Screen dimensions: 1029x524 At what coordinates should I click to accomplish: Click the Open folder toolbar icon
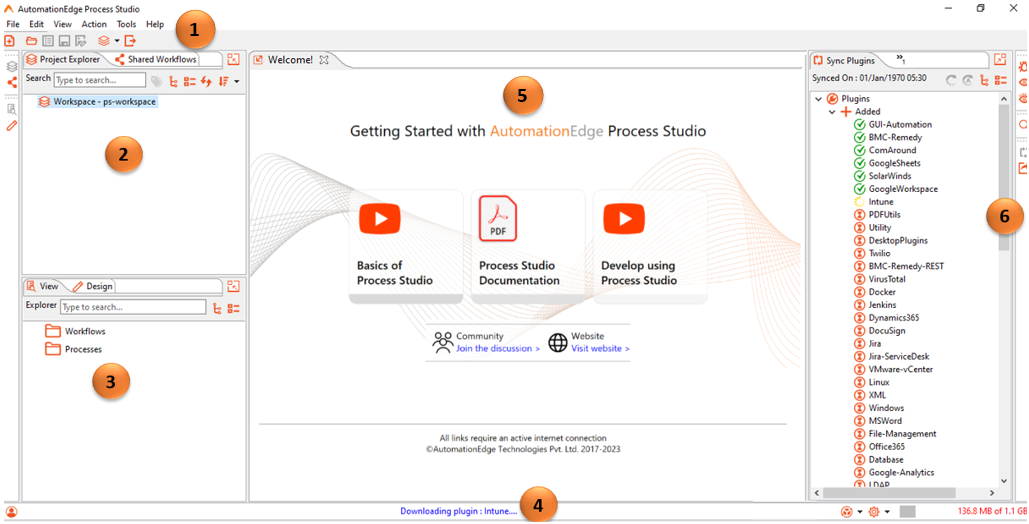pyautogui.click(x=31, y=41)
